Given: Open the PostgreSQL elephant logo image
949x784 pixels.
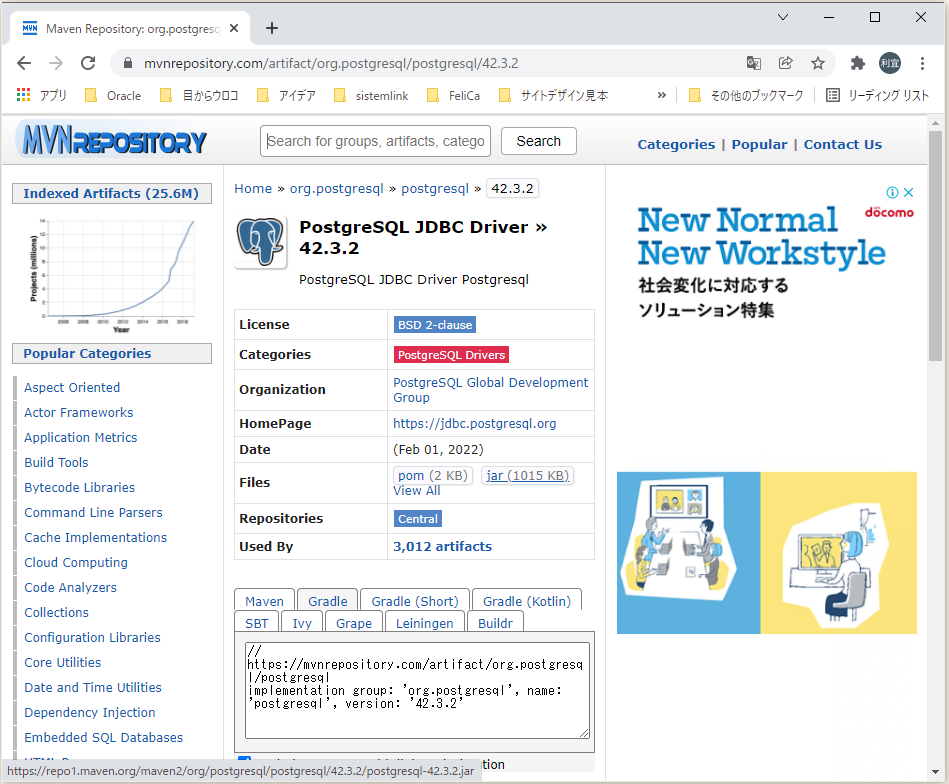Looking at the screenshot, I should (x=259, y=242).
